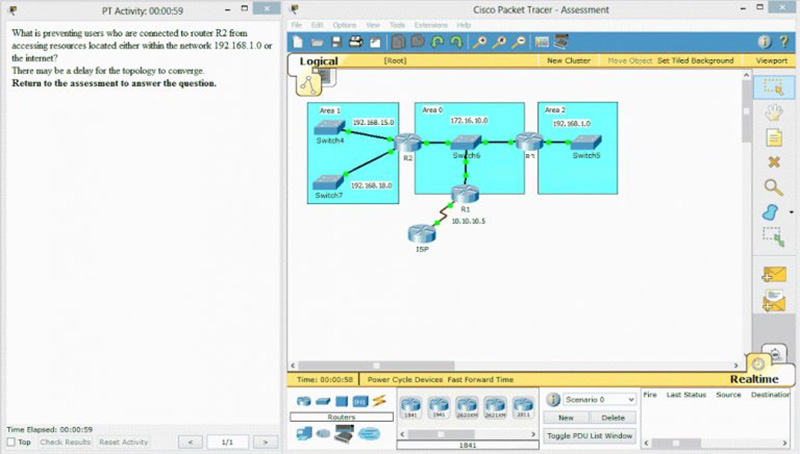Switch to the Realtime tab
The width and height of the screenshot is (800, 454).
754,379
